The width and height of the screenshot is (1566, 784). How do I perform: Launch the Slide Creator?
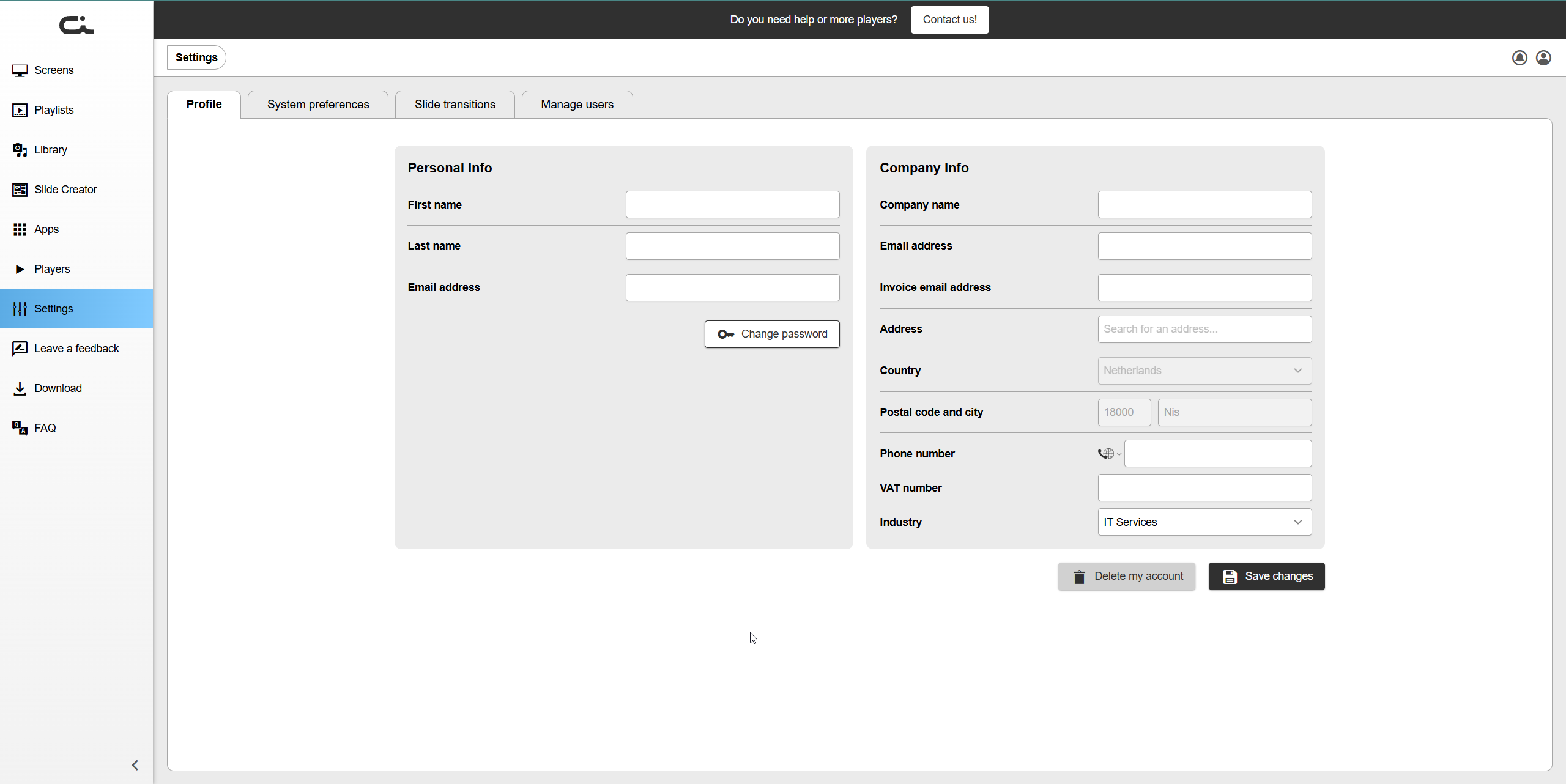pos(65,190)
